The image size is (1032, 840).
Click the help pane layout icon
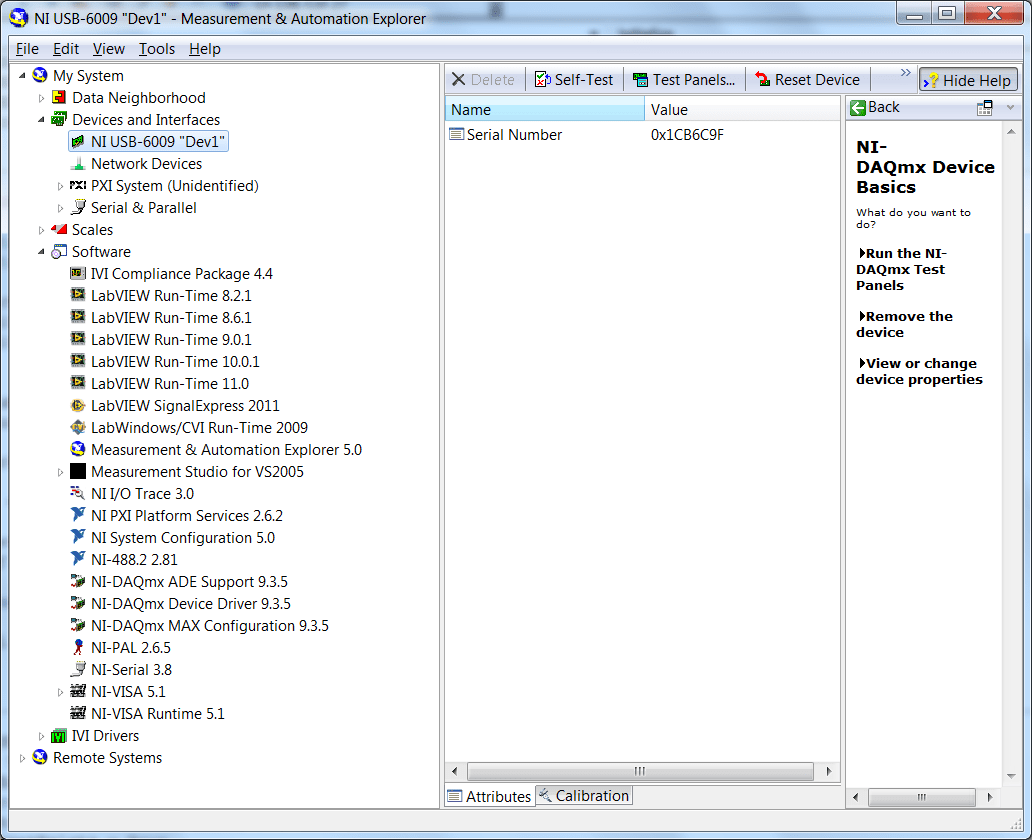tap(985, 108)
